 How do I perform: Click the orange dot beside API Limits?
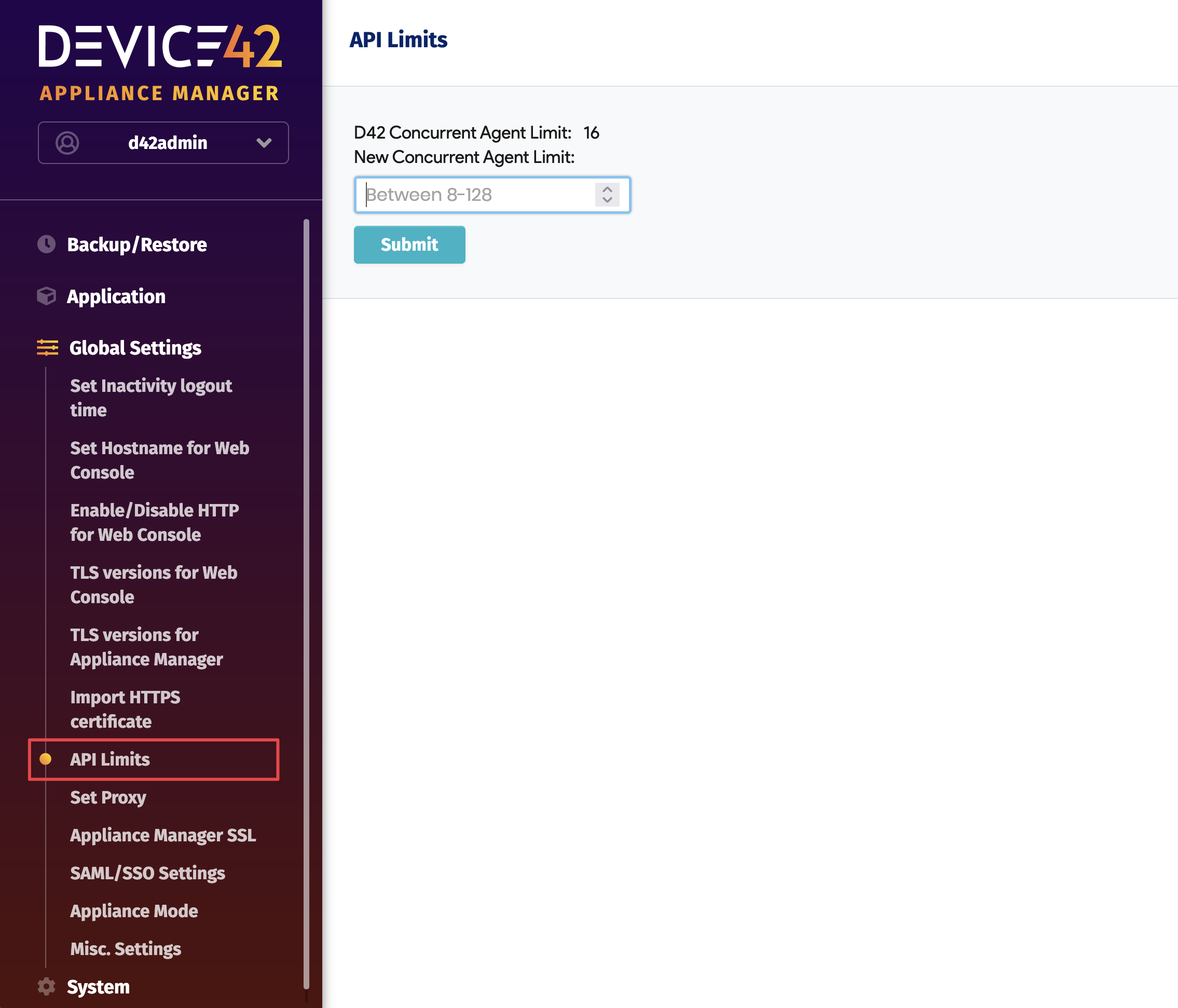pyautogui.click(x=46, y=759)
